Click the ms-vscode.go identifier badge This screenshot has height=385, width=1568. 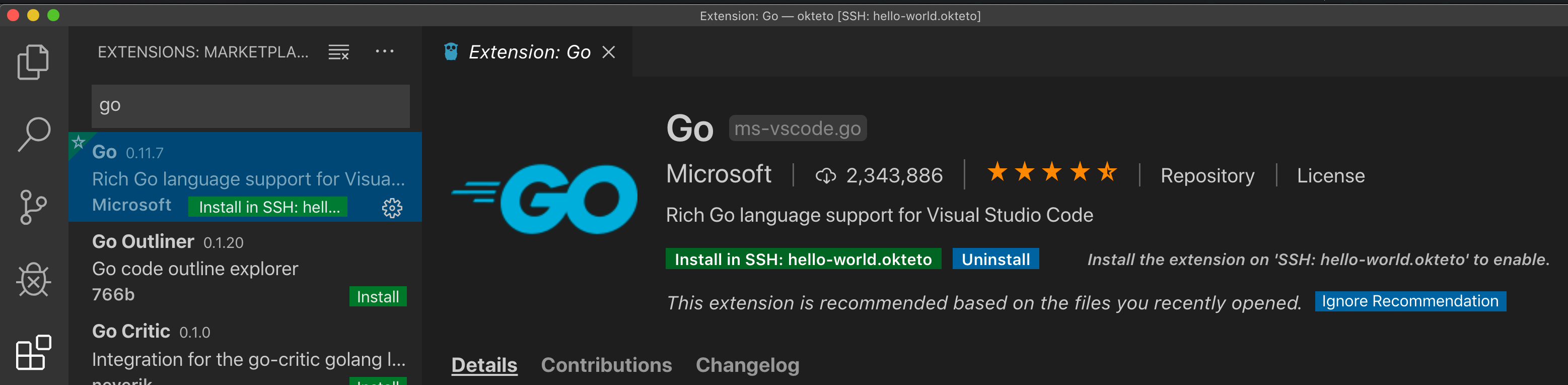click(x=798, y=129)
